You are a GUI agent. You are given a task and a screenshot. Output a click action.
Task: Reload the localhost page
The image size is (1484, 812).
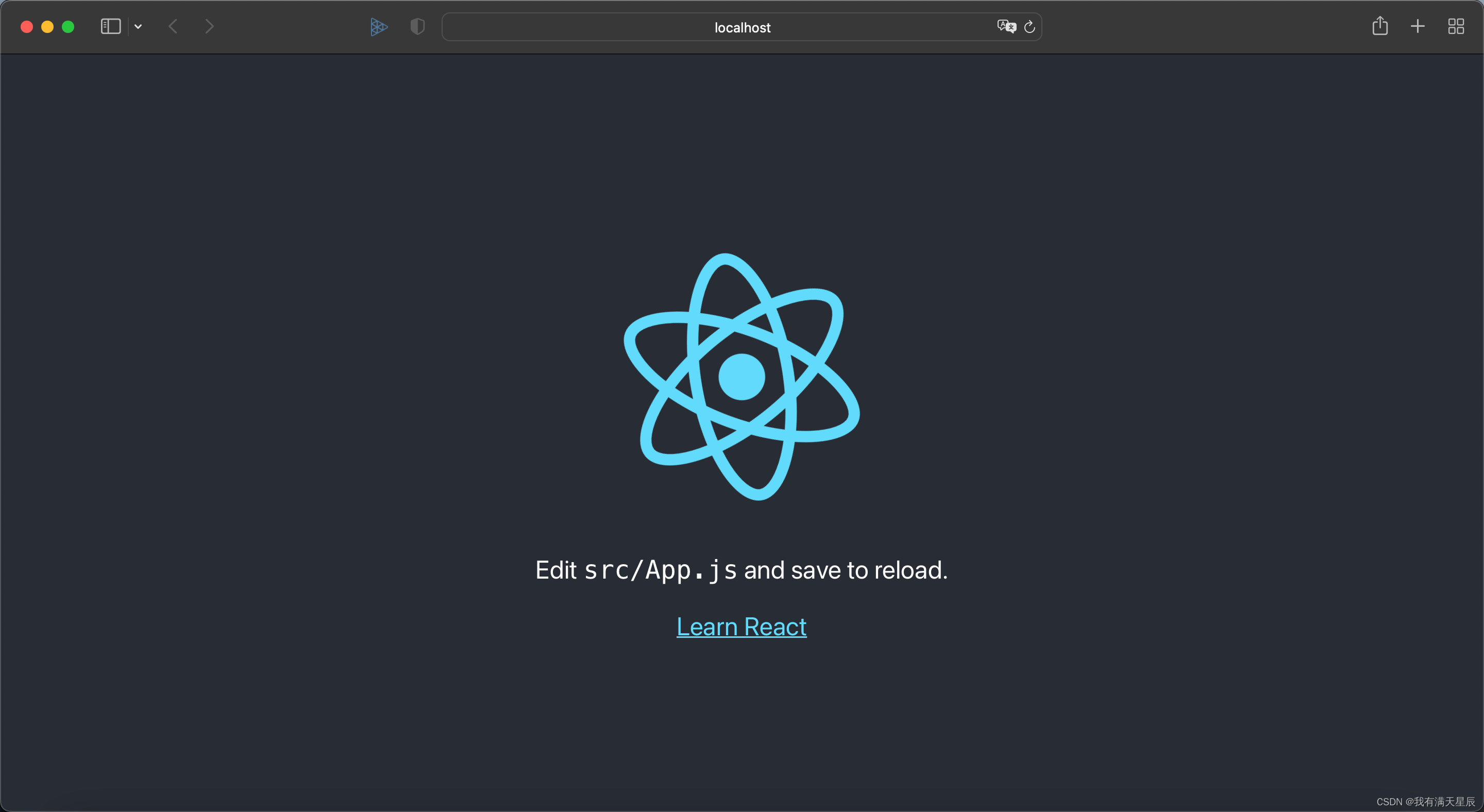tap(1030, 26)
